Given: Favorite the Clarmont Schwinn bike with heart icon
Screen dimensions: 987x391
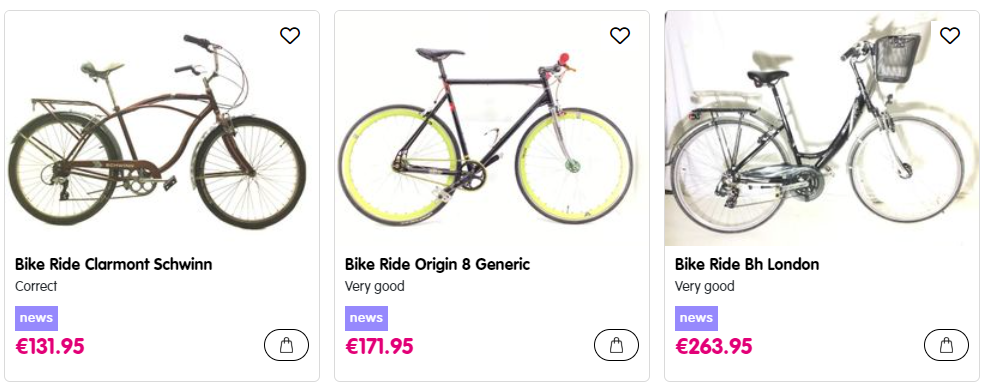Looking at the screenshot, I should click(290, 36).
